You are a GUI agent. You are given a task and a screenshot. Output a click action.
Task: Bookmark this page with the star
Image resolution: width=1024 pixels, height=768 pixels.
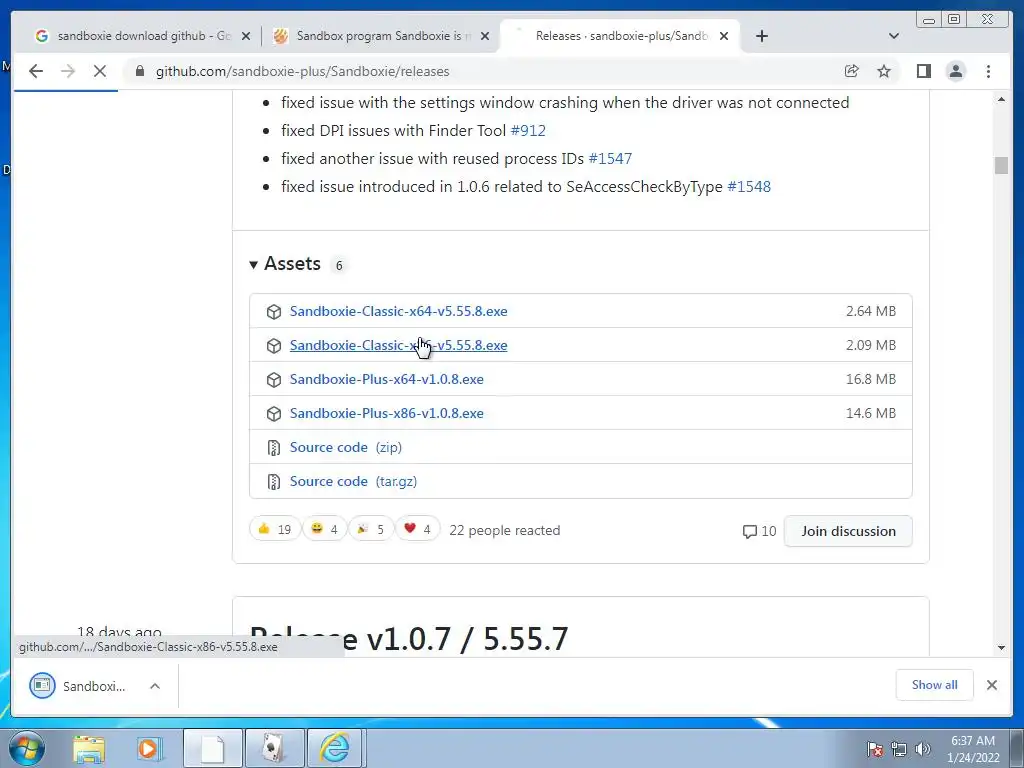(884, 71)
